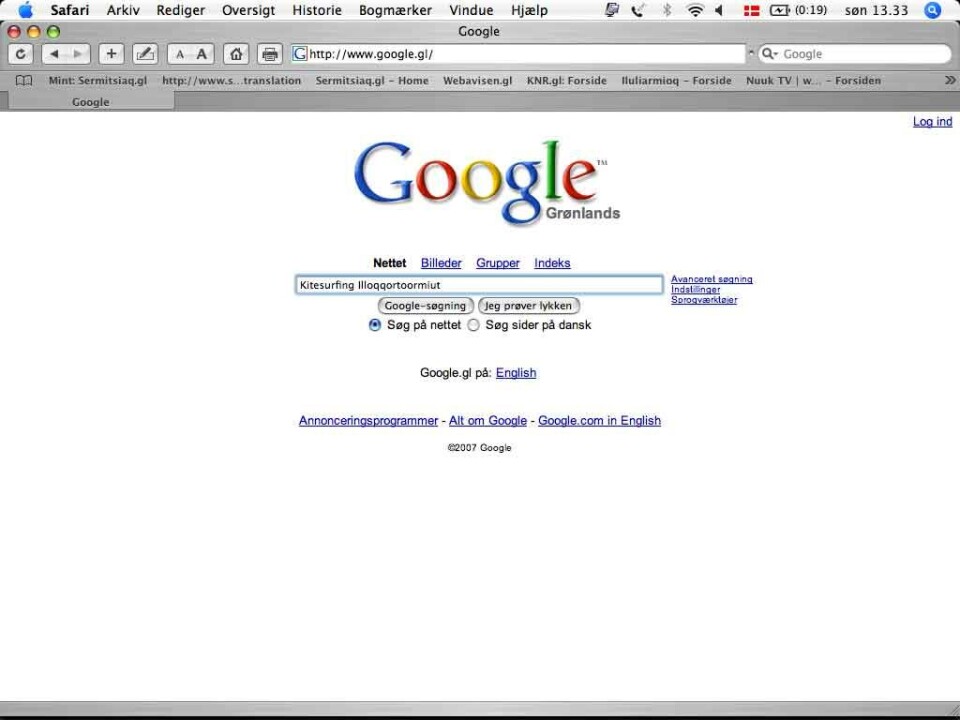Click the 'Log ind' link

[x=932, y=121]
